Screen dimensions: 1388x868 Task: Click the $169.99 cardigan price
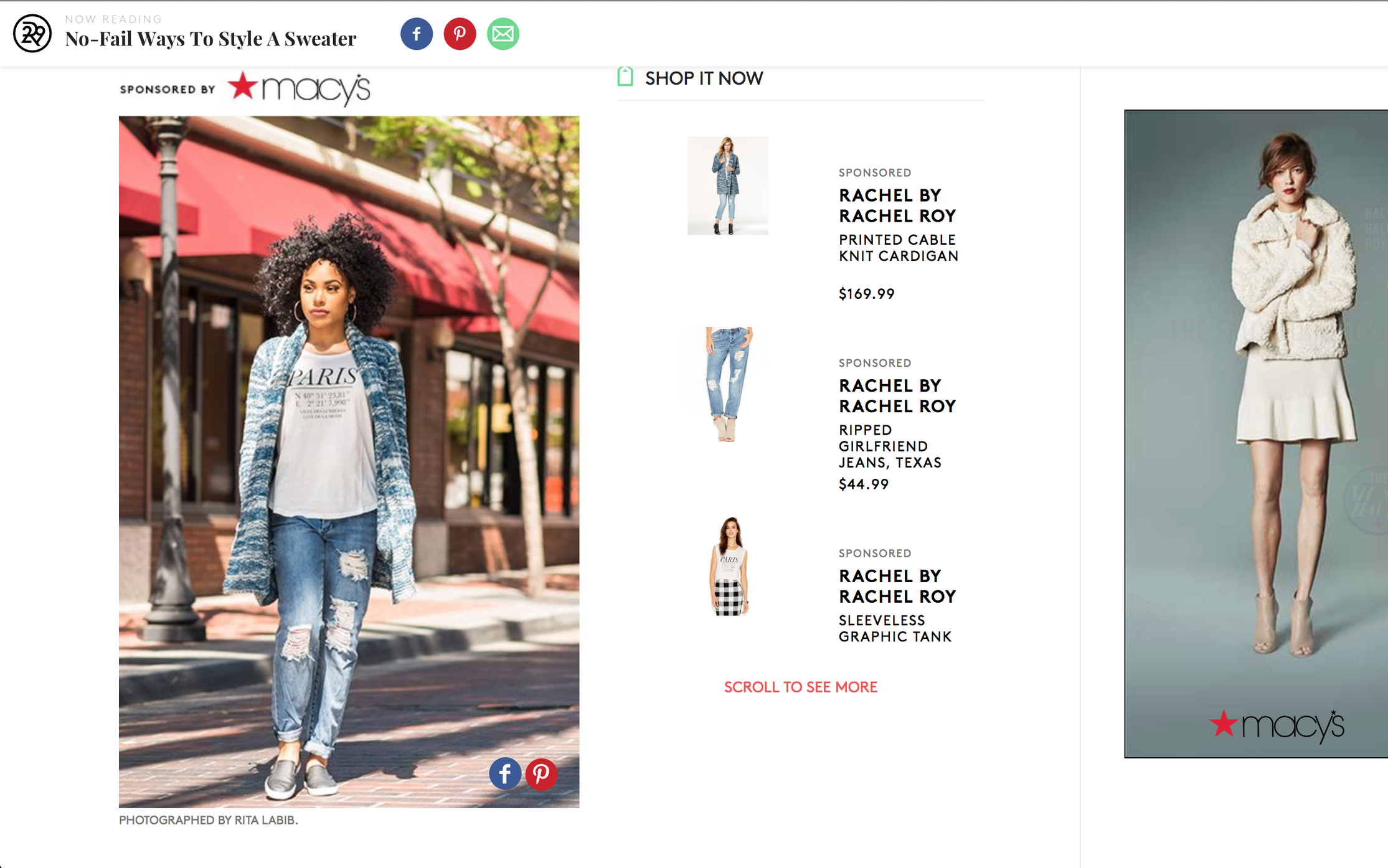866,294
